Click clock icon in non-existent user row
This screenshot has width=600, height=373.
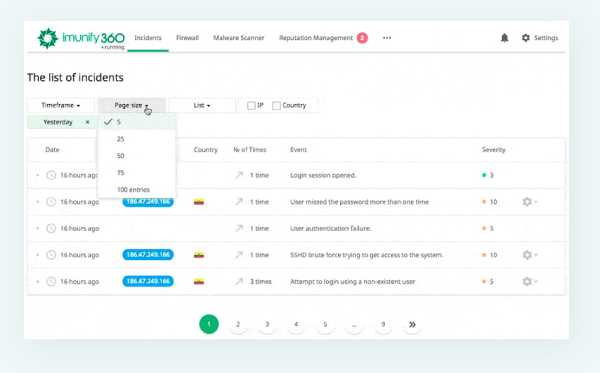click(51, 282)
